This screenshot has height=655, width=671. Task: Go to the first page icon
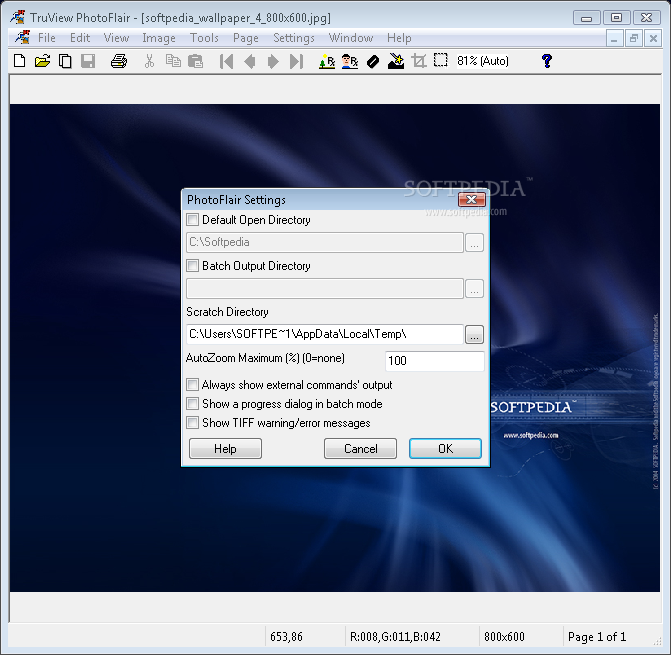coord(226,61)
